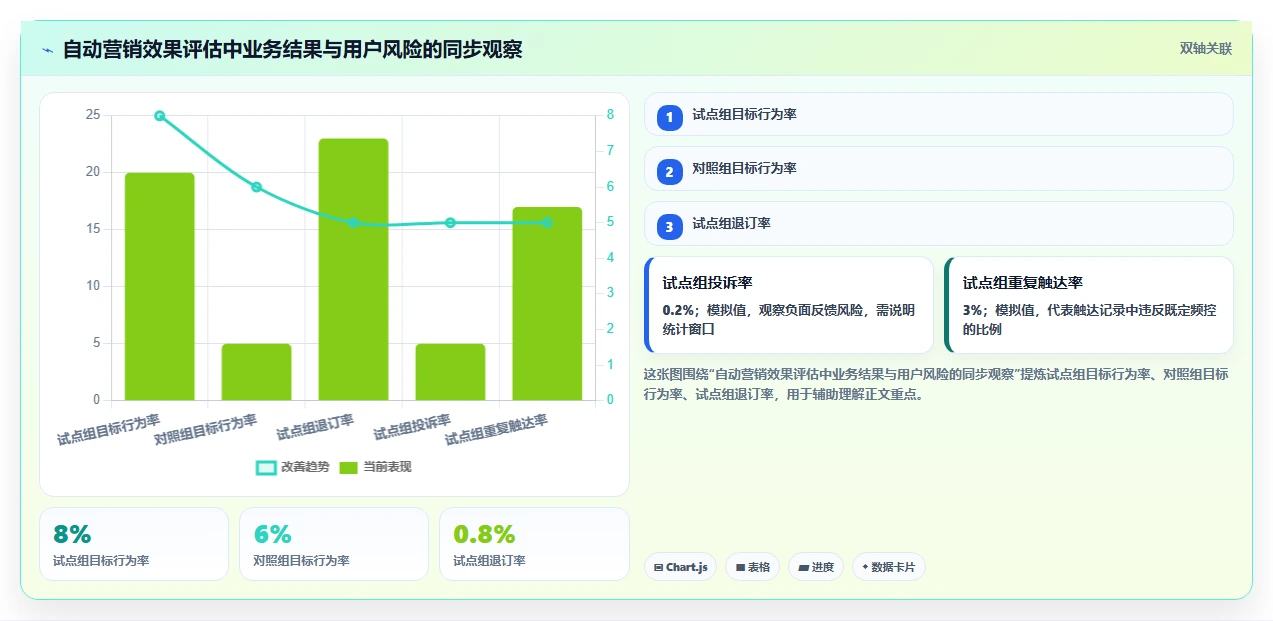This screenshot has width=1273, height=621.
Task: Click the 8% 试点组目标行为率 stat card
Action: click(134, 544)
